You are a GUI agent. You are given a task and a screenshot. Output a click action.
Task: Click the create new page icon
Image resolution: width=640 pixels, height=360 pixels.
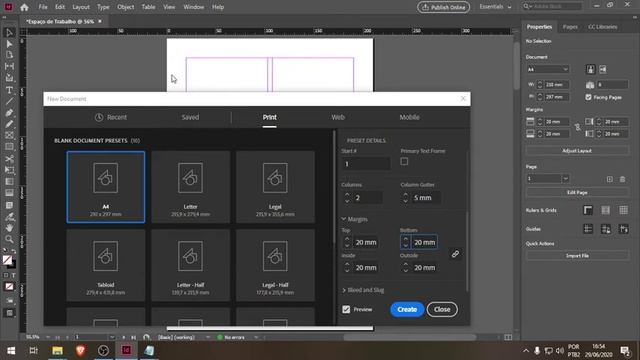pos(609,179)
